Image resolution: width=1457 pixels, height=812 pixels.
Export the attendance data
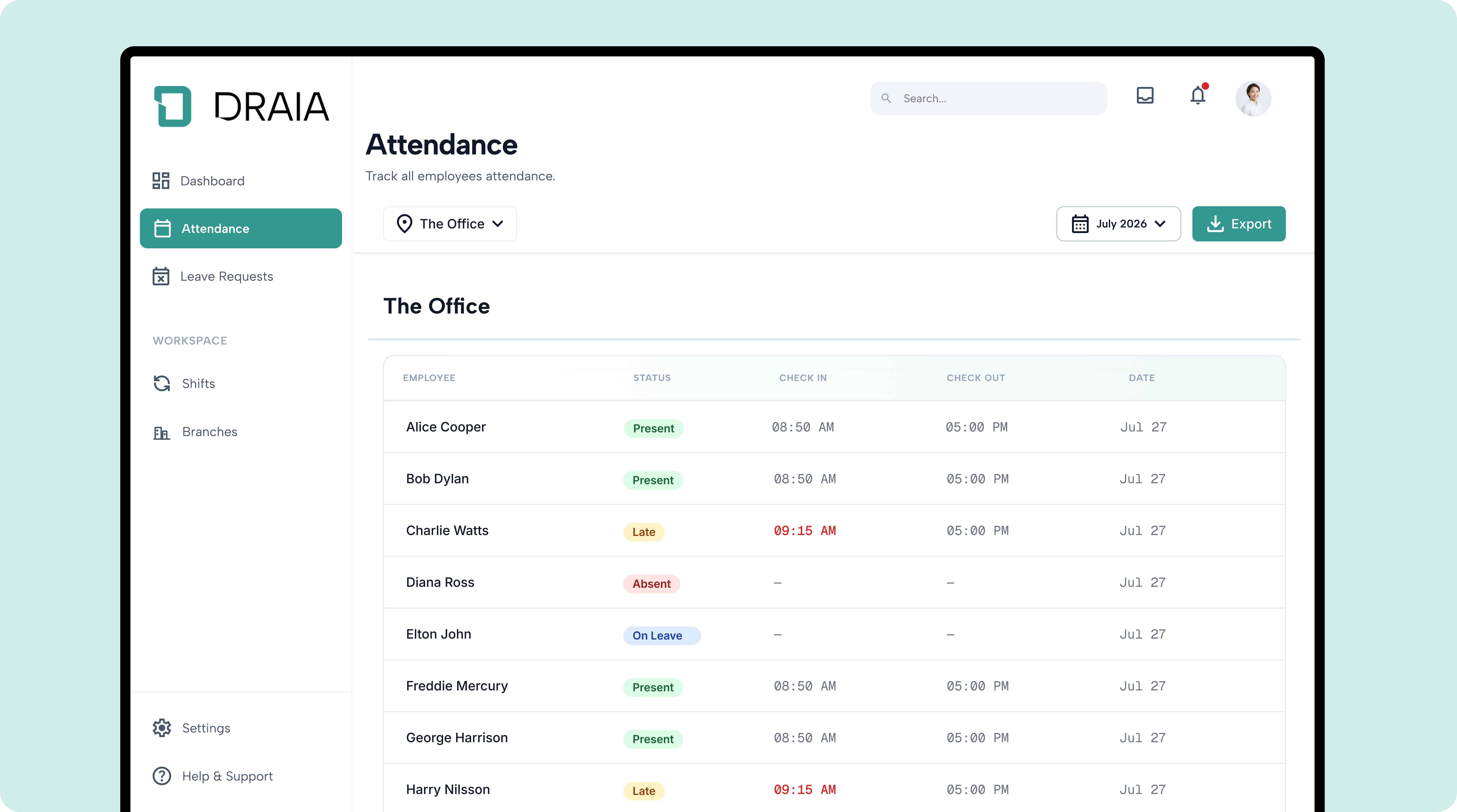(x=1239, y=224)
